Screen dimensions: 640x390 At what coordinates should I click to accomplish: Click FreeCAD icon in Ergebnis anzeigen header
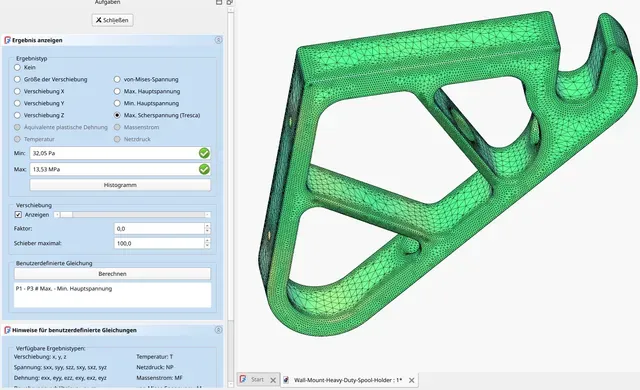7,40
